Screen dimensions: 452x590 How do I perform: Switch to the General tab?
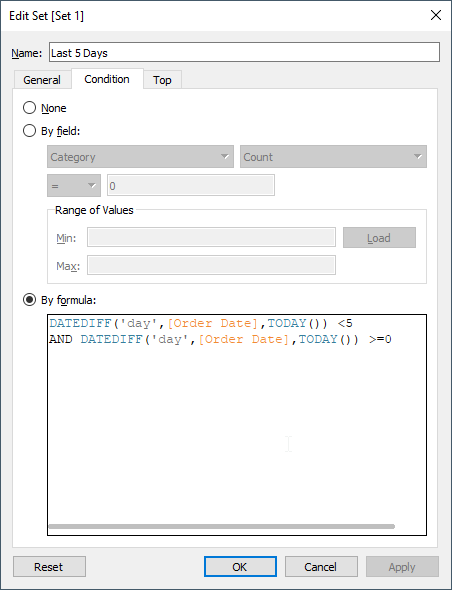[42, 80]
